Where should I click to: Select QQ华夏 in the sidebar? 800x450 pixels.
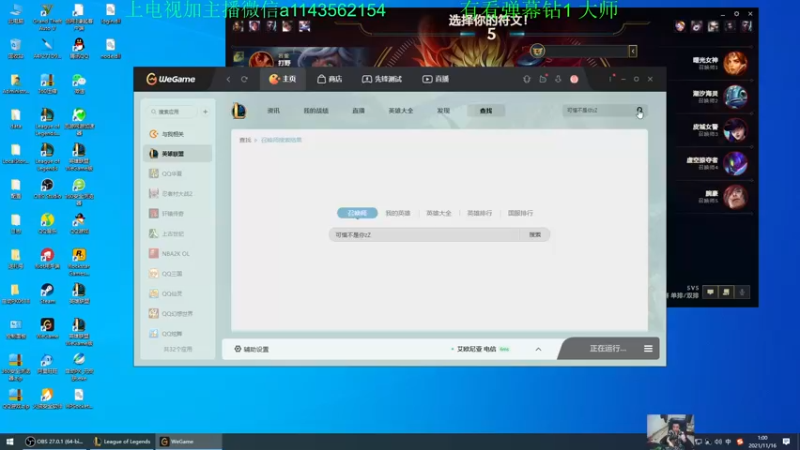coord(178,173)
